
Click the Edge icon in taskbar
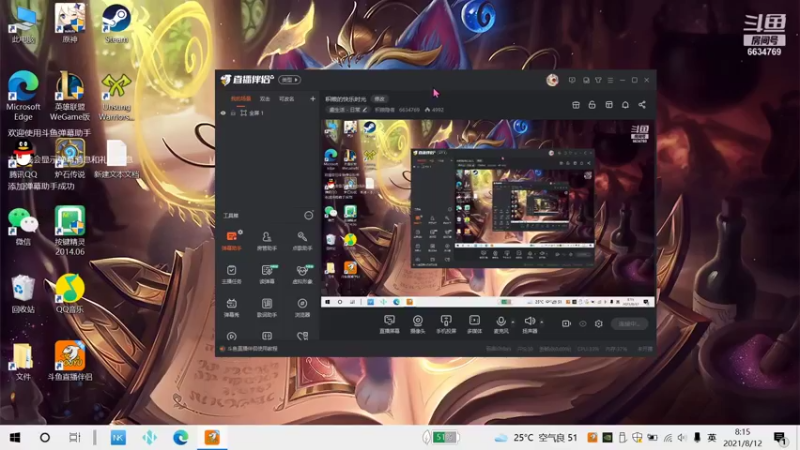(180, 438)
